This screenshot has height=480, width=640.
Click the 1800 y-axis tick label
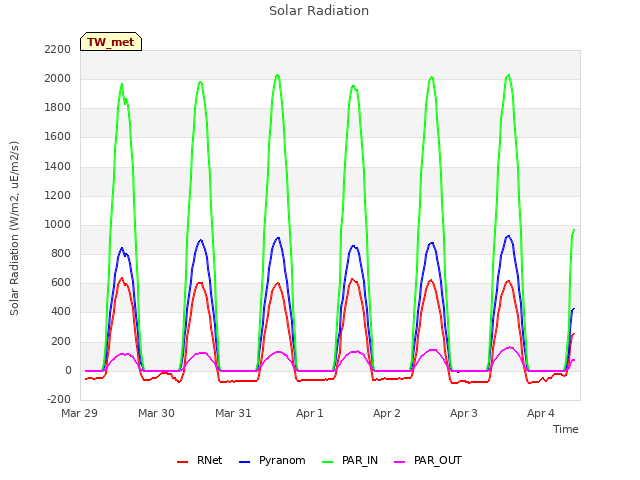(58, 108)
